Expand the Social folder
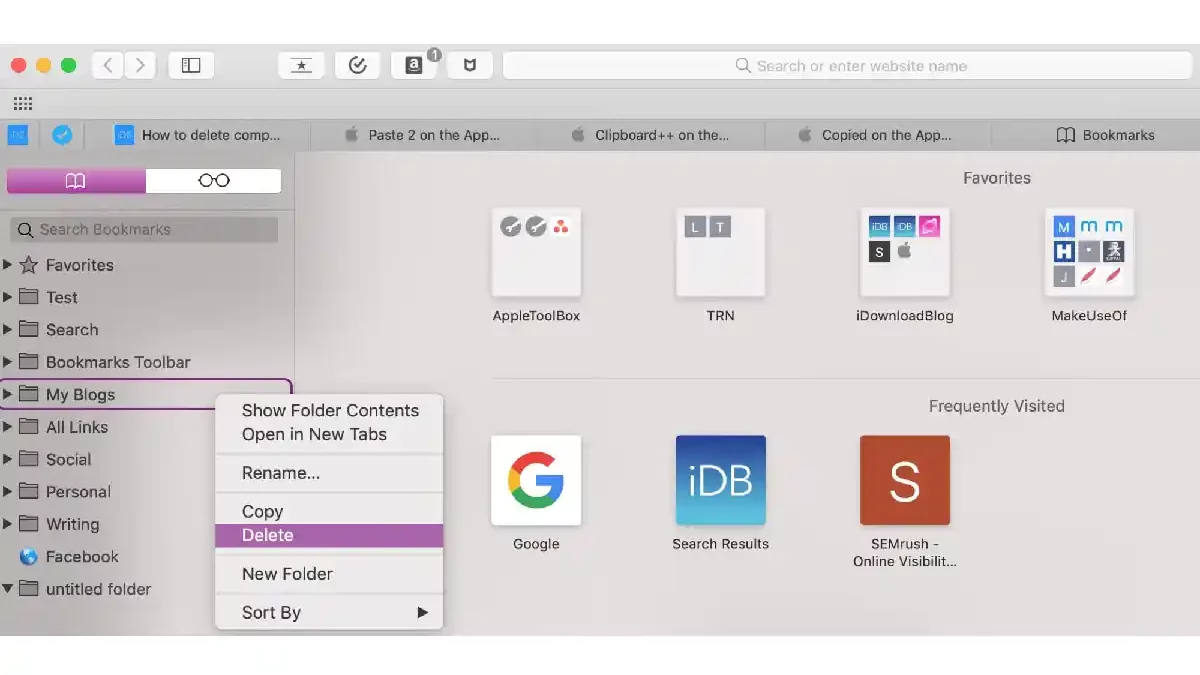The image size is (1200, 675). point(8,459)
